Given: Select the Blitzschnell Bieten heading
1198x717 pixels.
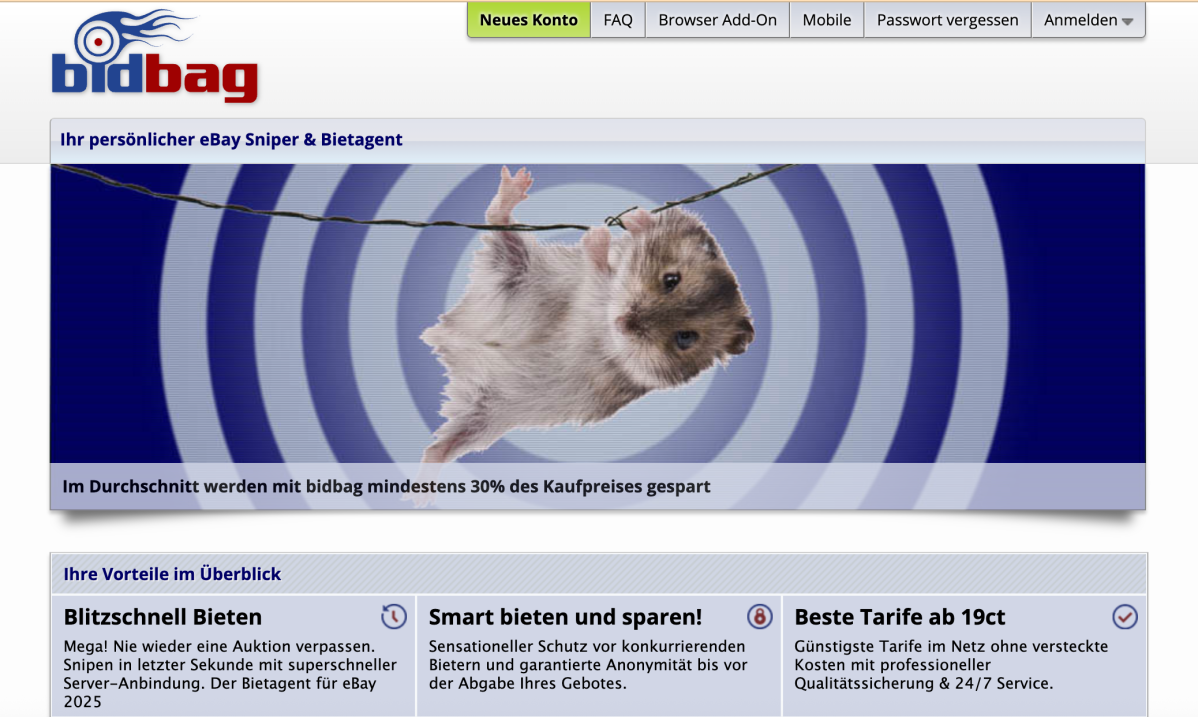Looking at the screenshot, I should click(163, 617).
